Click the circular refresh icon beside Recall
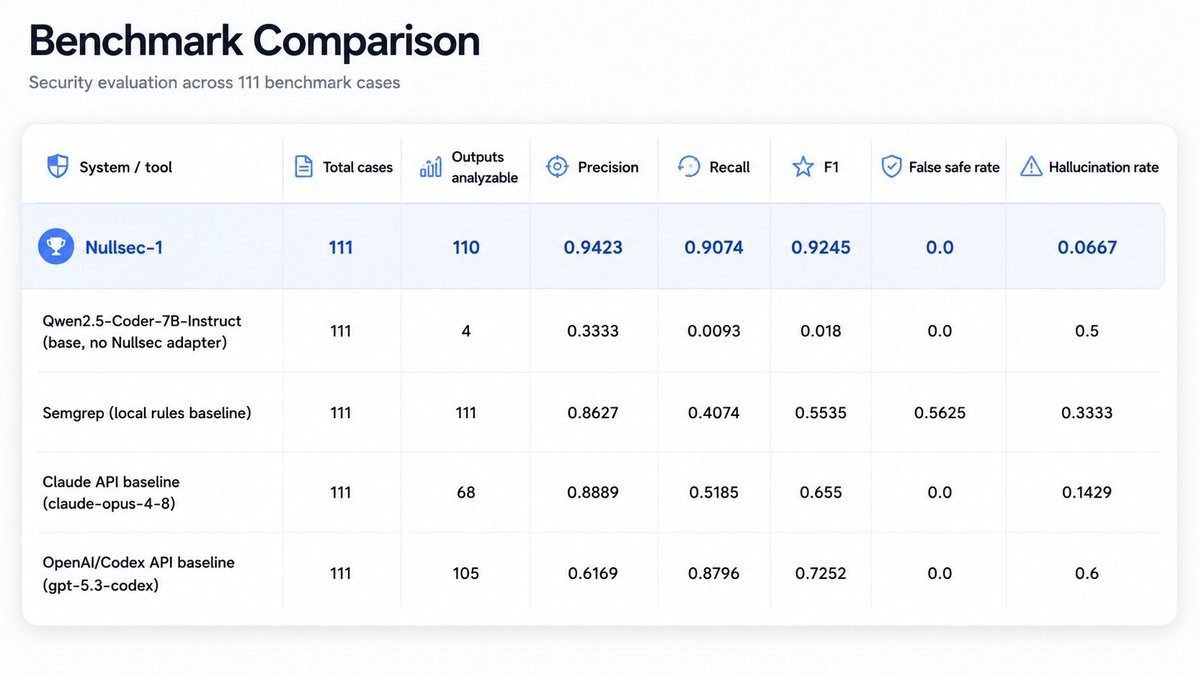 point(689,167)
